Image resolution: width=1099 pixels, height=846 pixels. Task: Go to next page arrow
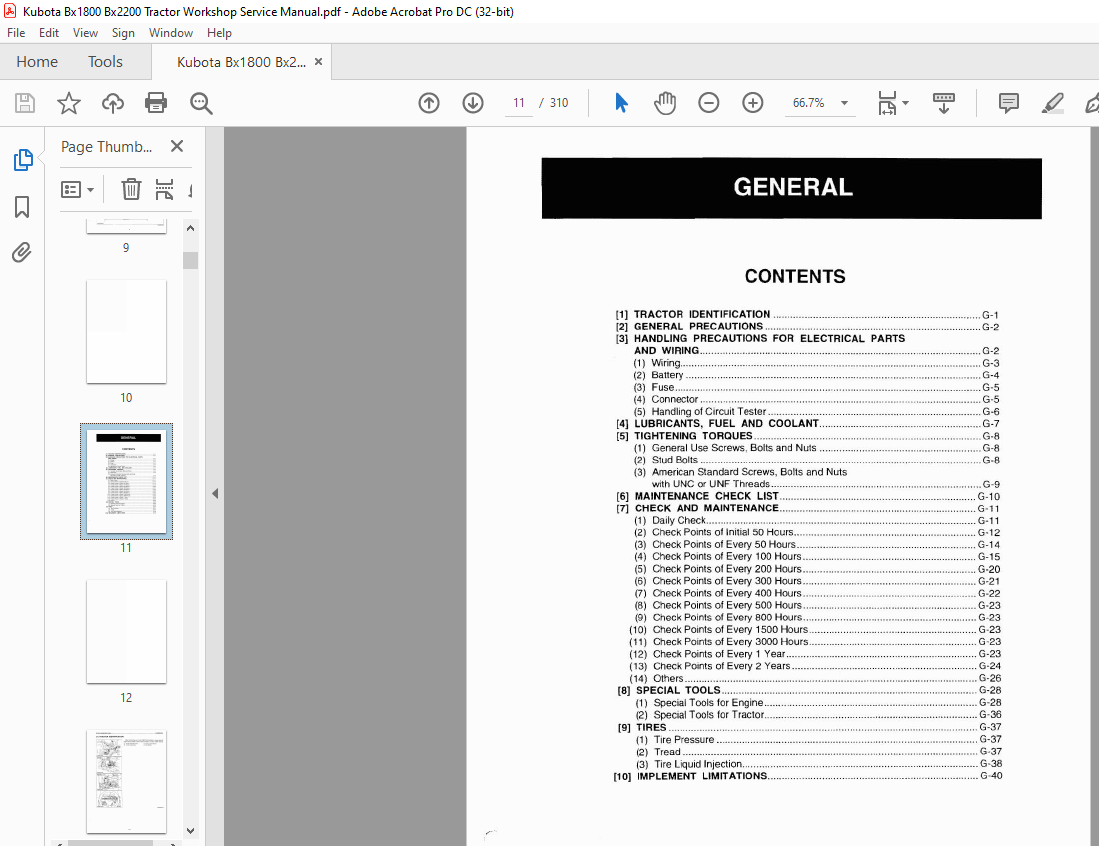point(473,103)
